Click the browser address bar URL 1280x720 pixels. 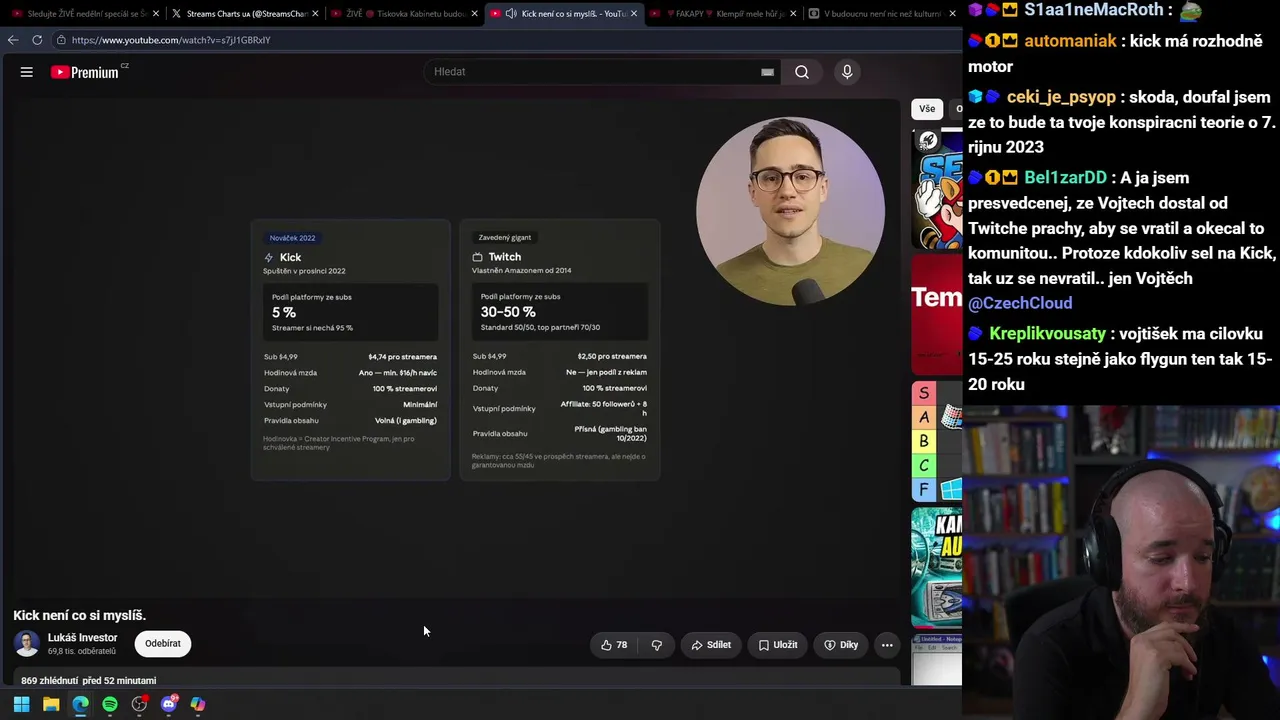(171, 40)
